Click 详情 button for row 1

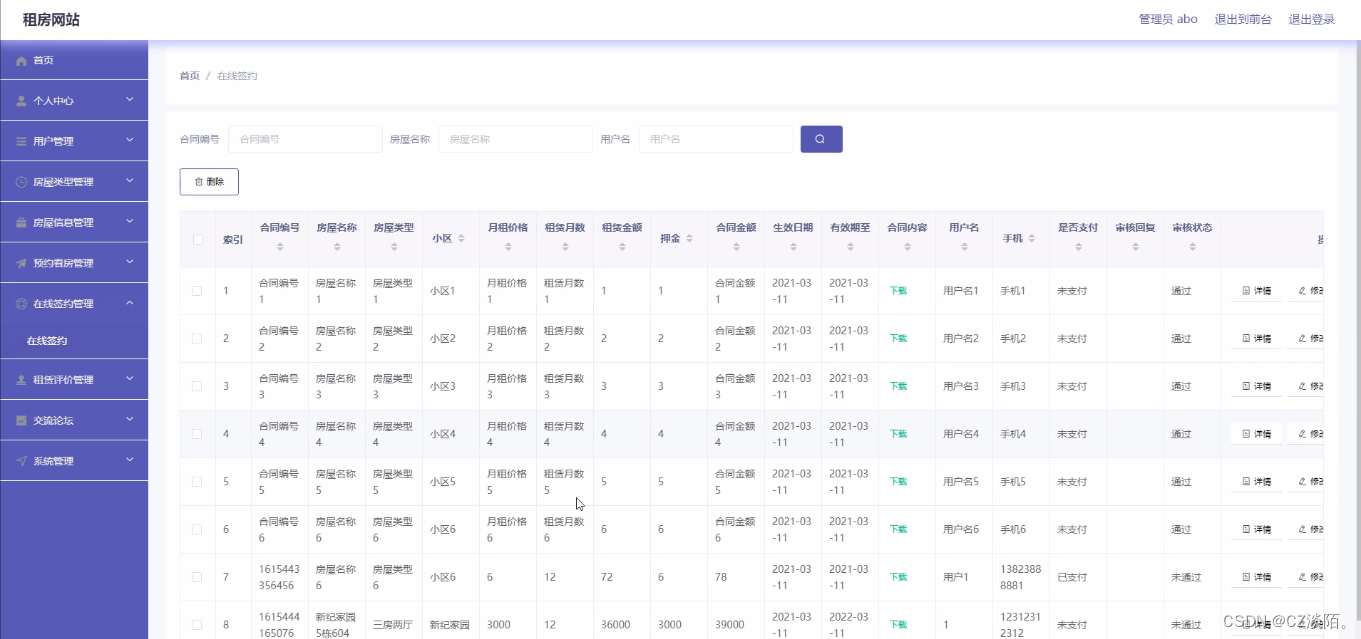[1256, 291]
